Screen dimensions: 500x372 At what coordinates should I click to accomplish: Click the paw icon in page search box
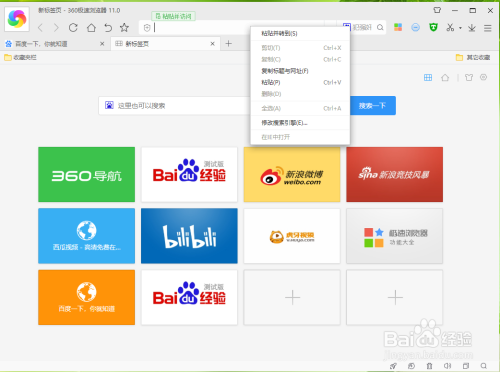pos(109,105)
